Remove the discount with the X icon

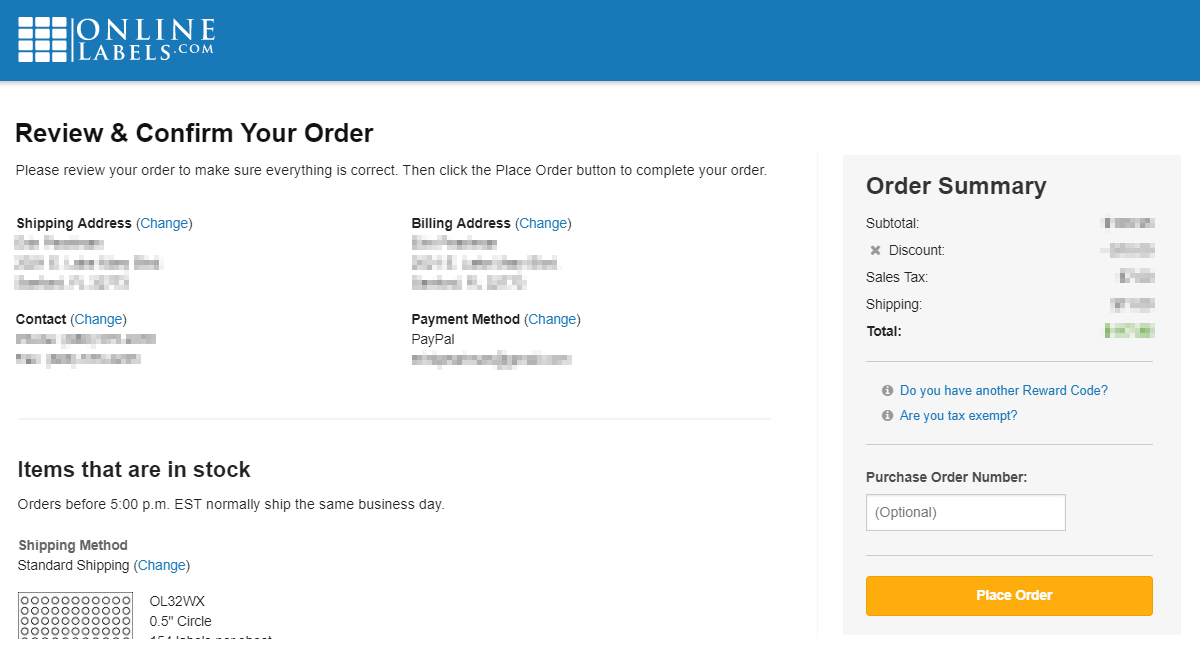click(875, 250)
